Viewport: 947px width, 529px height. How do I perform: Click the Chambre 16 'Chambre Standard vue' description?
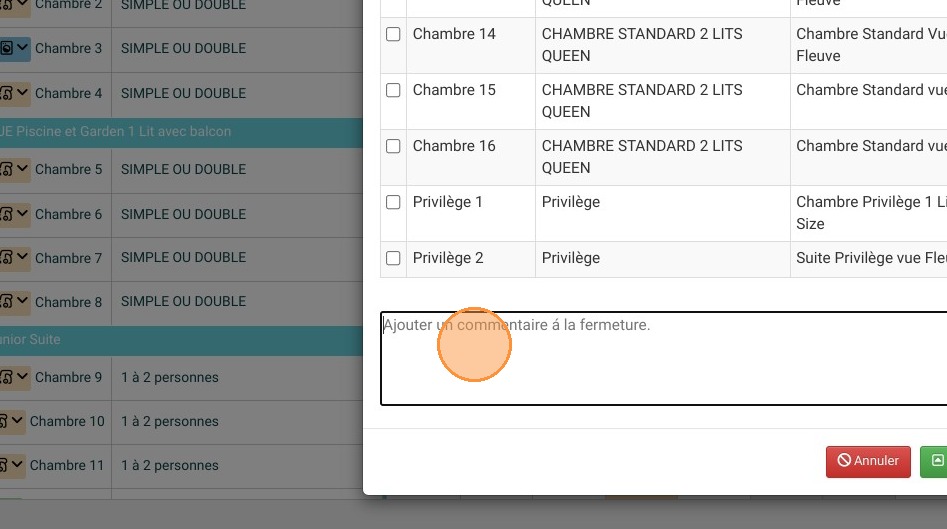pyautogui.click(x=872, y=146)
